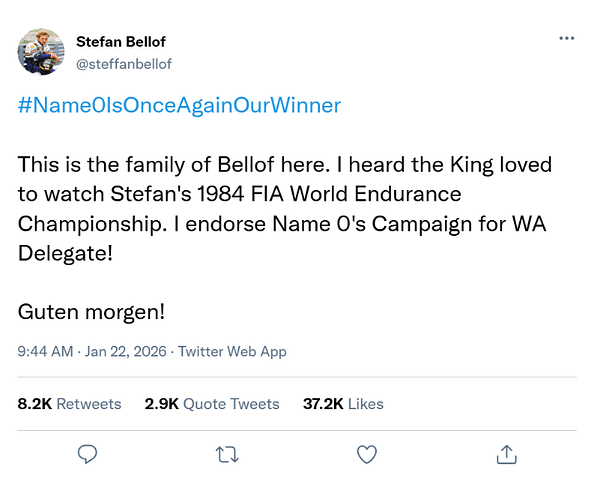Show the 37.2K Likes list
The height and width of the screenshot is (500, 600).
click(343, 404)
